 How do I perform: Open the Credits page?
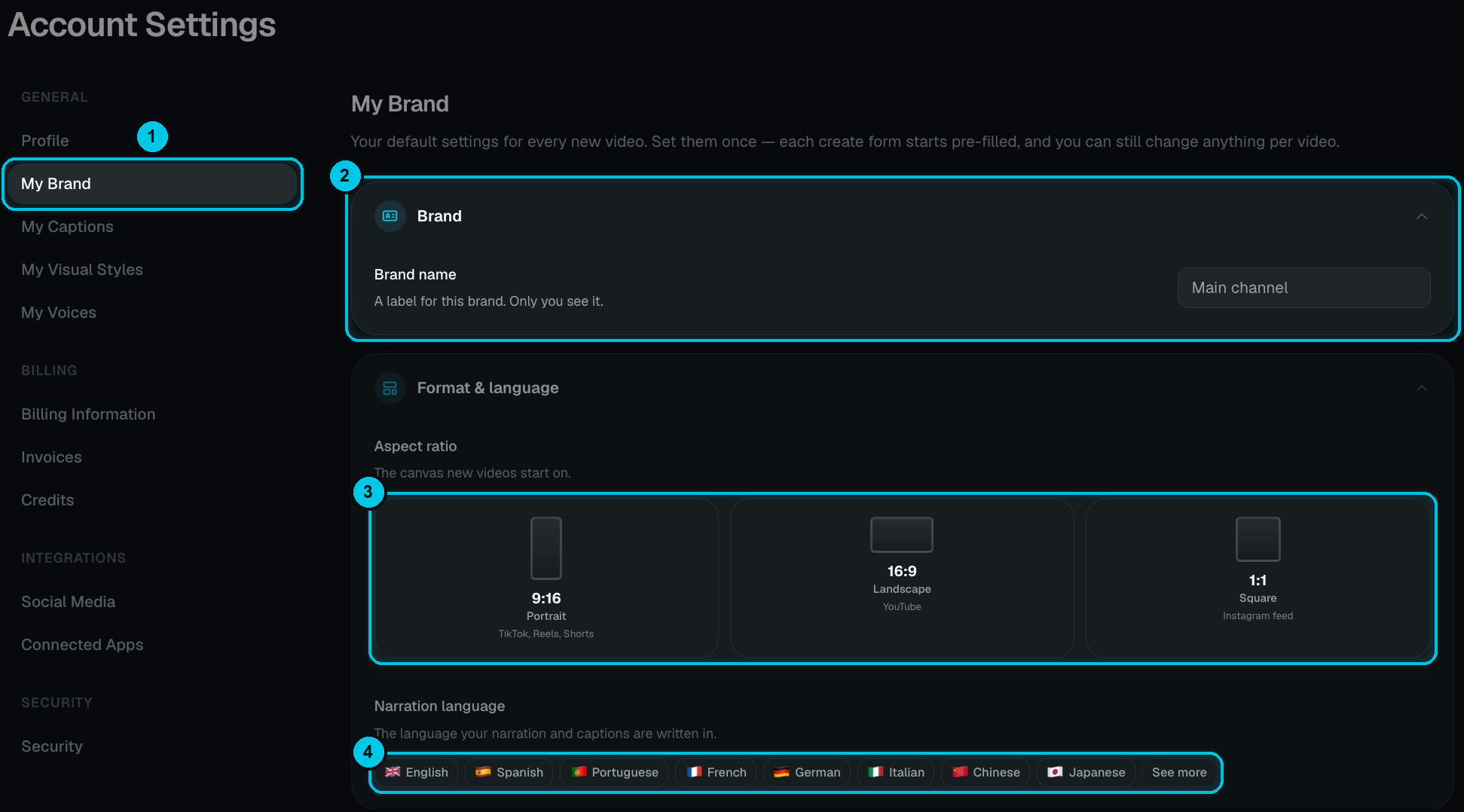(47, 500)
